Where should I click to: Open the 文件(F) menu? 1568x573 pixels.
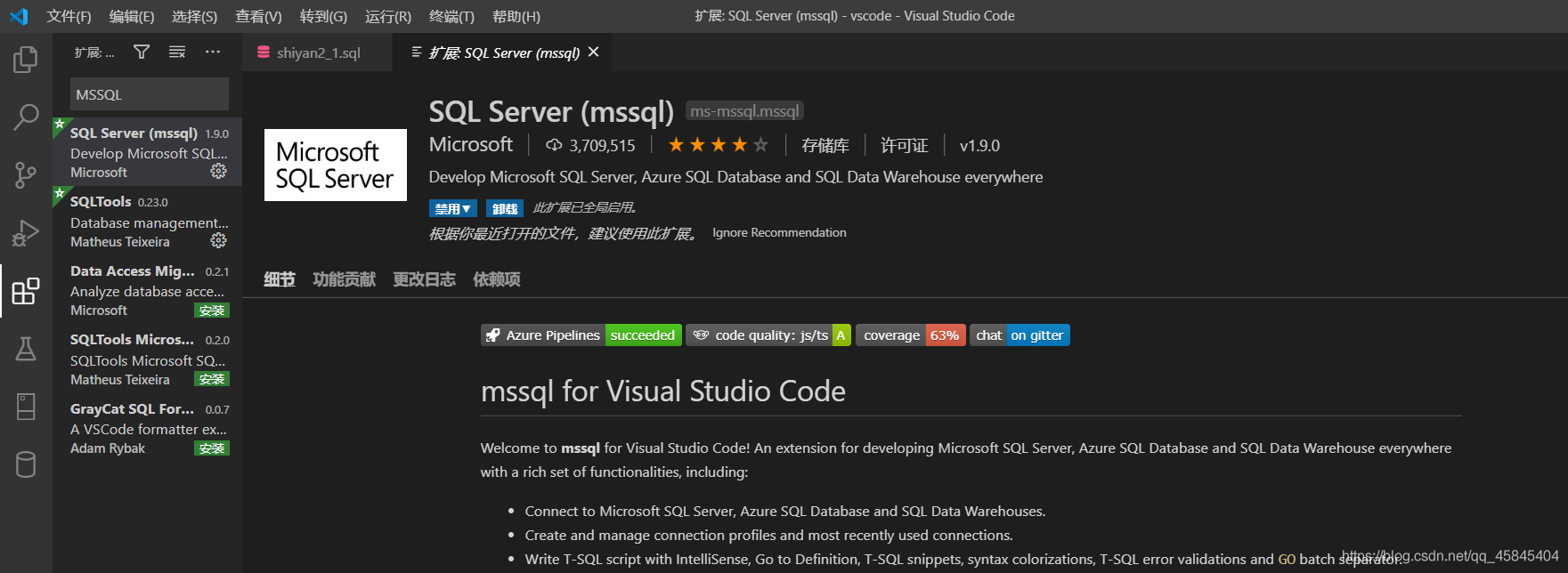(69, 16)
